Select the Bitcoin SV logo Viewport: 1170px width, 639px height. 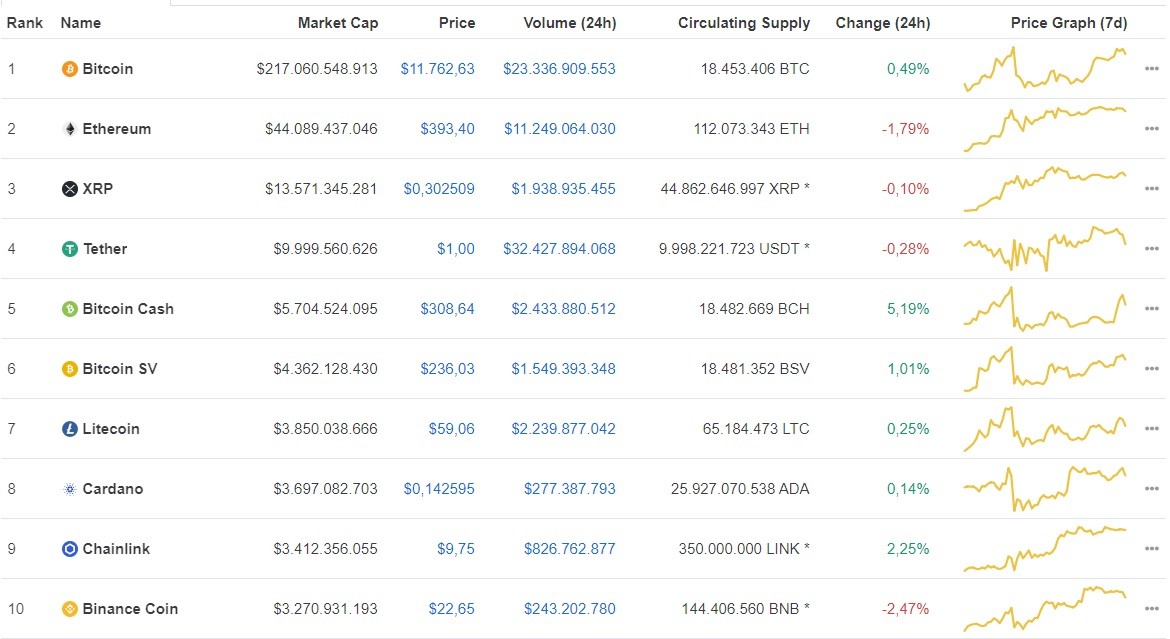coord(69,369)
